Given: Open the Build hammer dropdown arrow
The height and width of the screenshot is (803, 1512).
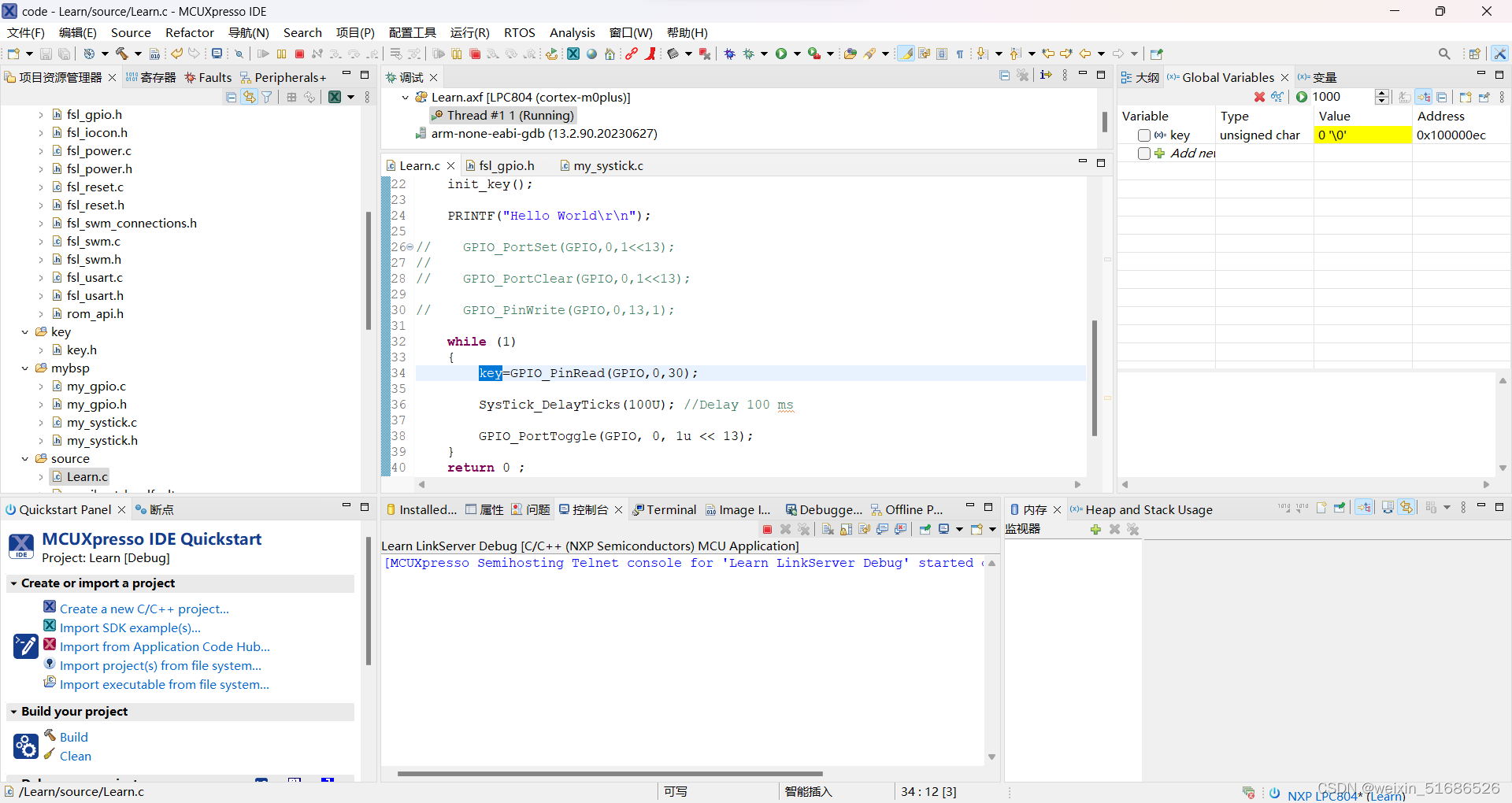Looking at the screenshot, I should 138,54.
